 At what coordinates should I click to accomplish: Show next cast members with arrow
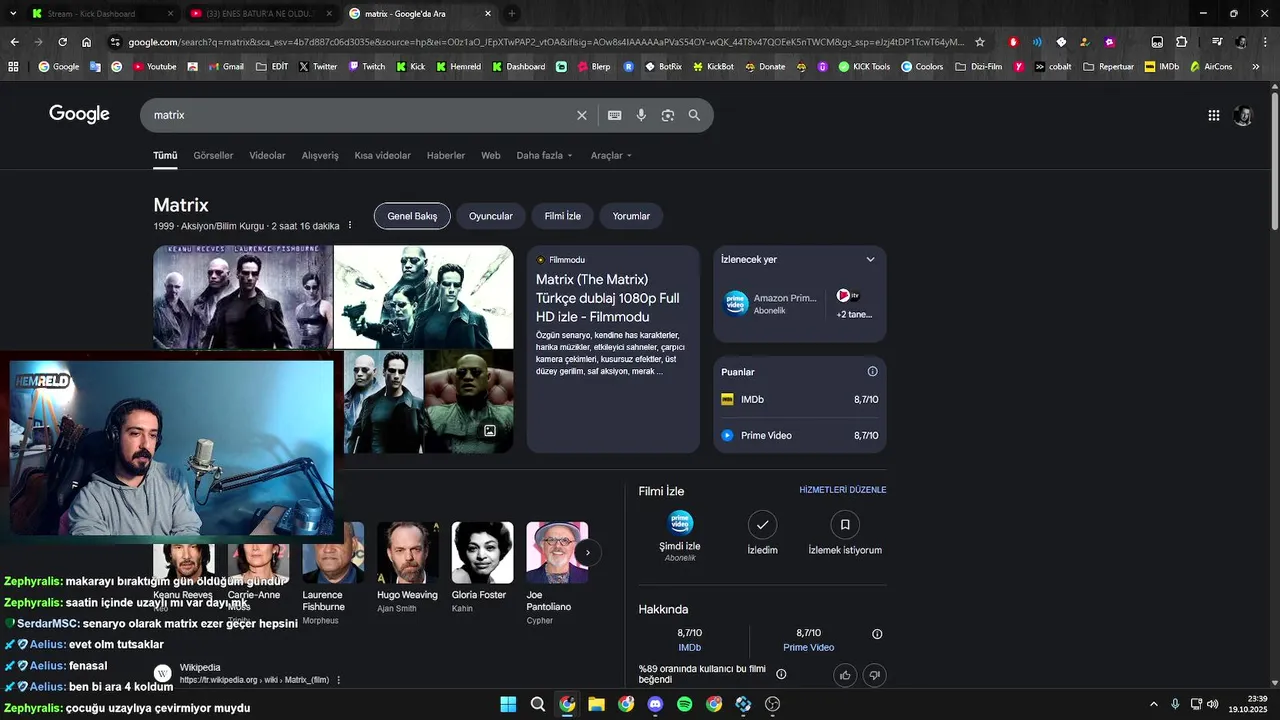588,552
